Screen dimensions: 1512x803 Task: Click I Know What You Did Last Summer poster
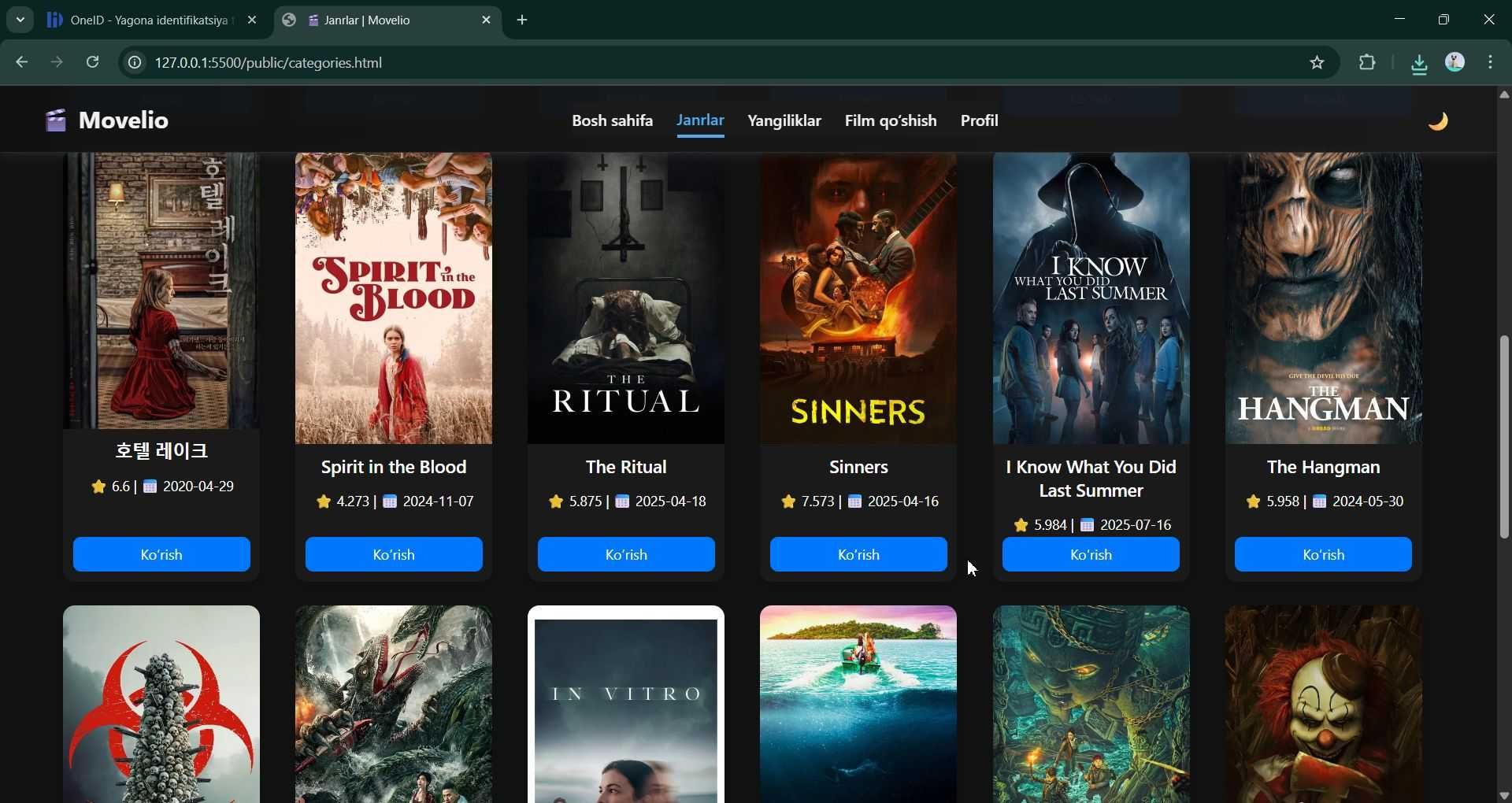coord(1091,298)
